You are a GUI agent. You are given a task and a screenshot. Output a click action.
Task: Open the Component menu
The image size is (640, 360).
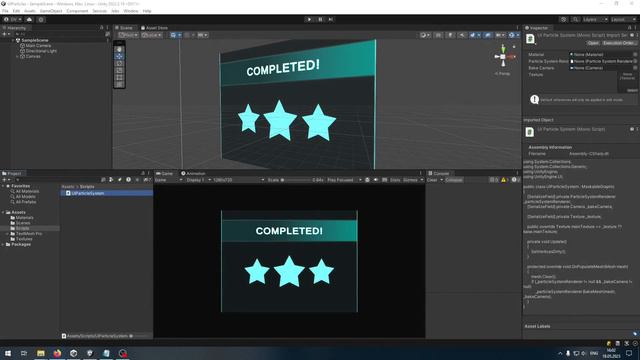tap(77, 11)
